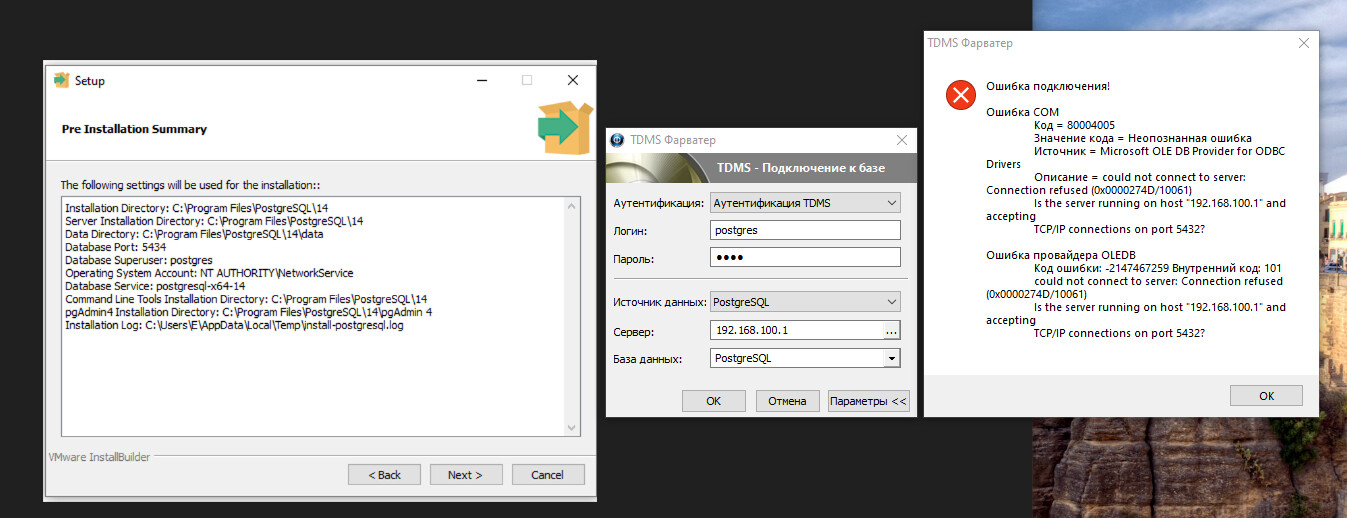This screenshot has height=518, width=1347.
Task: Collapse options with Параметры << button
Action: tap(868, 401)
